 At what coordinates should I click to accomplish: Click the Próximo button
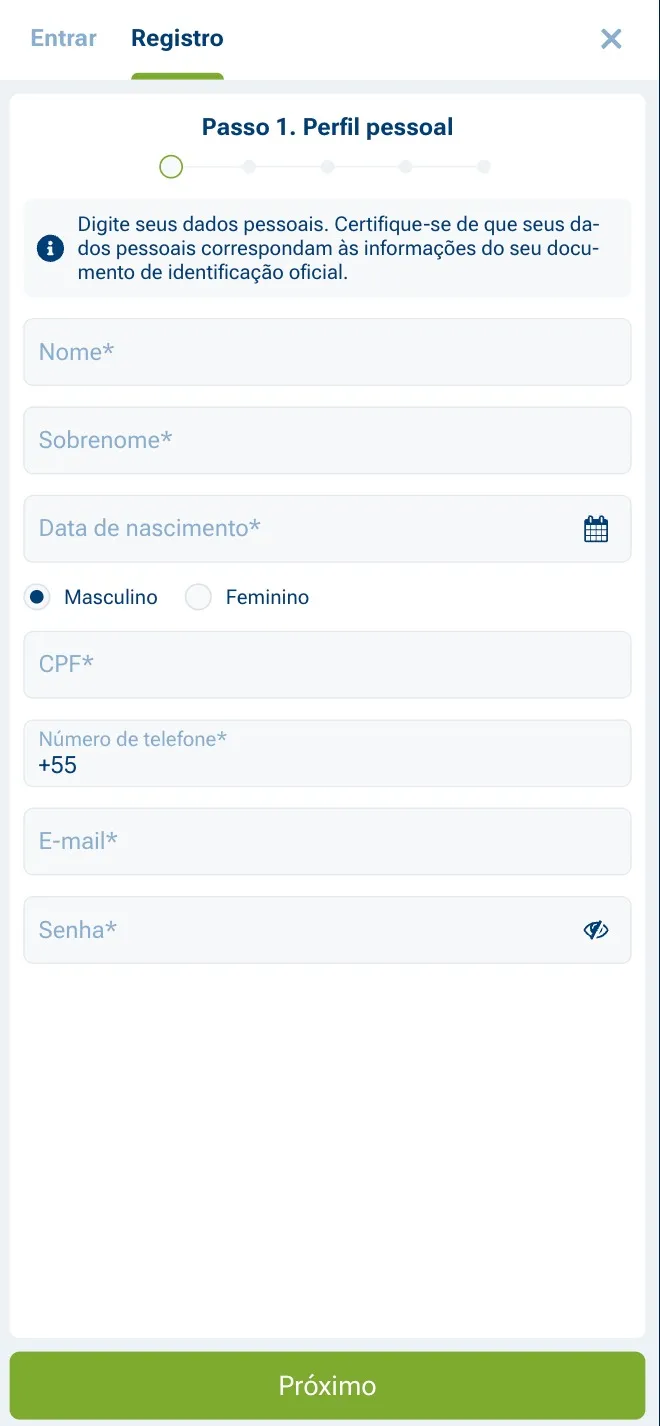tap(327, 1385)
